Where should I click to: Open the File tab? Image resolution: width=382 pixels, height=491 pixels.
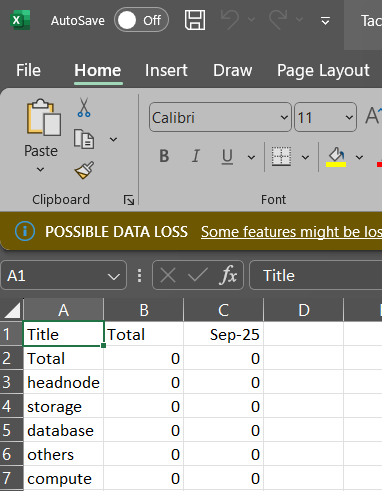(x=28, y=70)
